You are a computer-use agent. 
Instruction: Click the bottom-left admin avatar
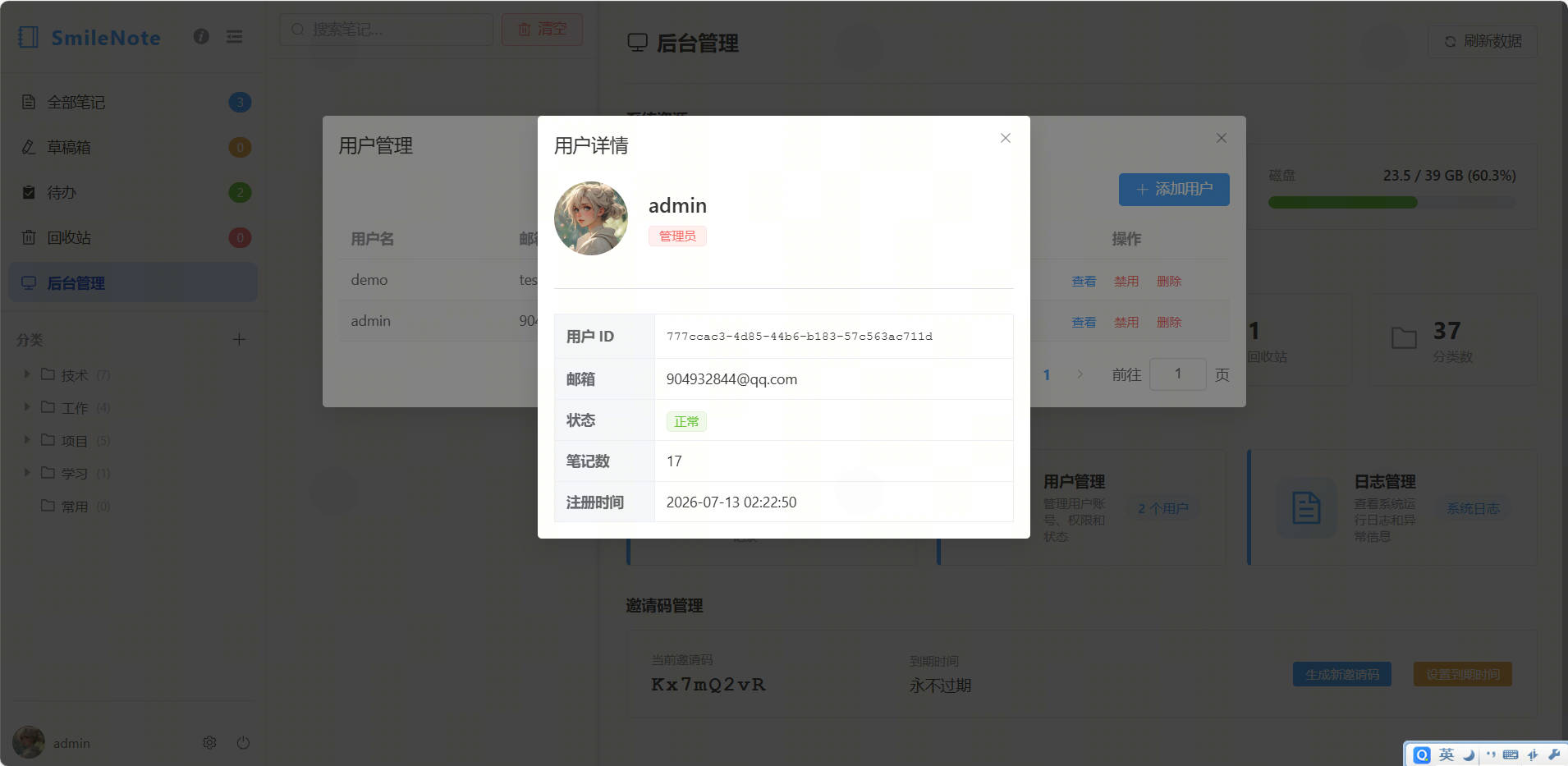[29, 742]
